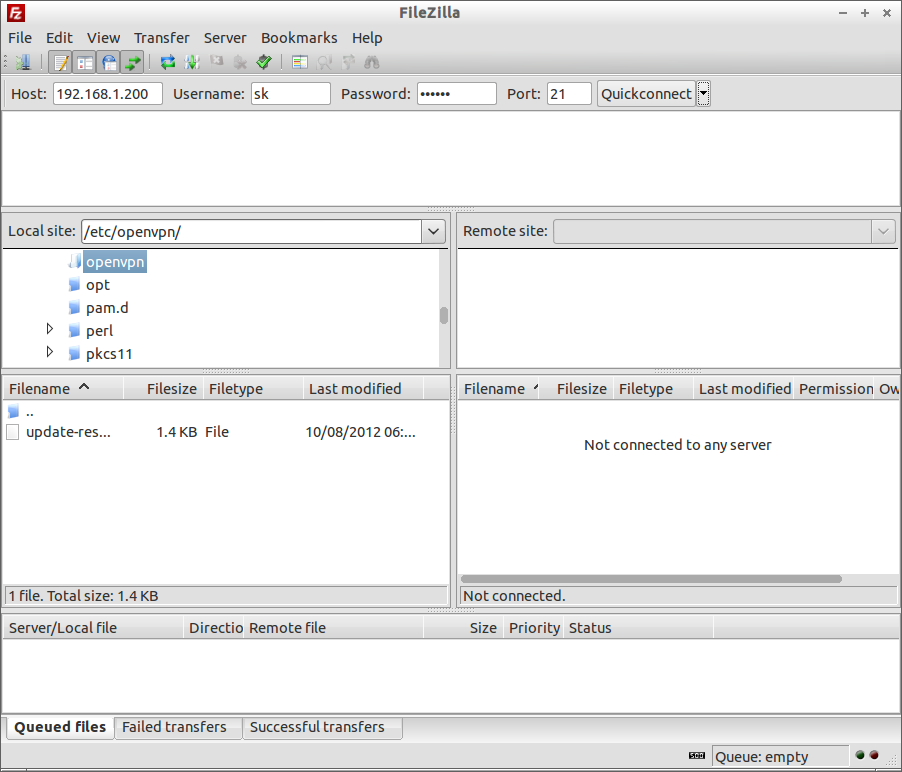Open the Edit menu
Image resolution: width=902 pixels, height=772 pixels.
(59, 38)
